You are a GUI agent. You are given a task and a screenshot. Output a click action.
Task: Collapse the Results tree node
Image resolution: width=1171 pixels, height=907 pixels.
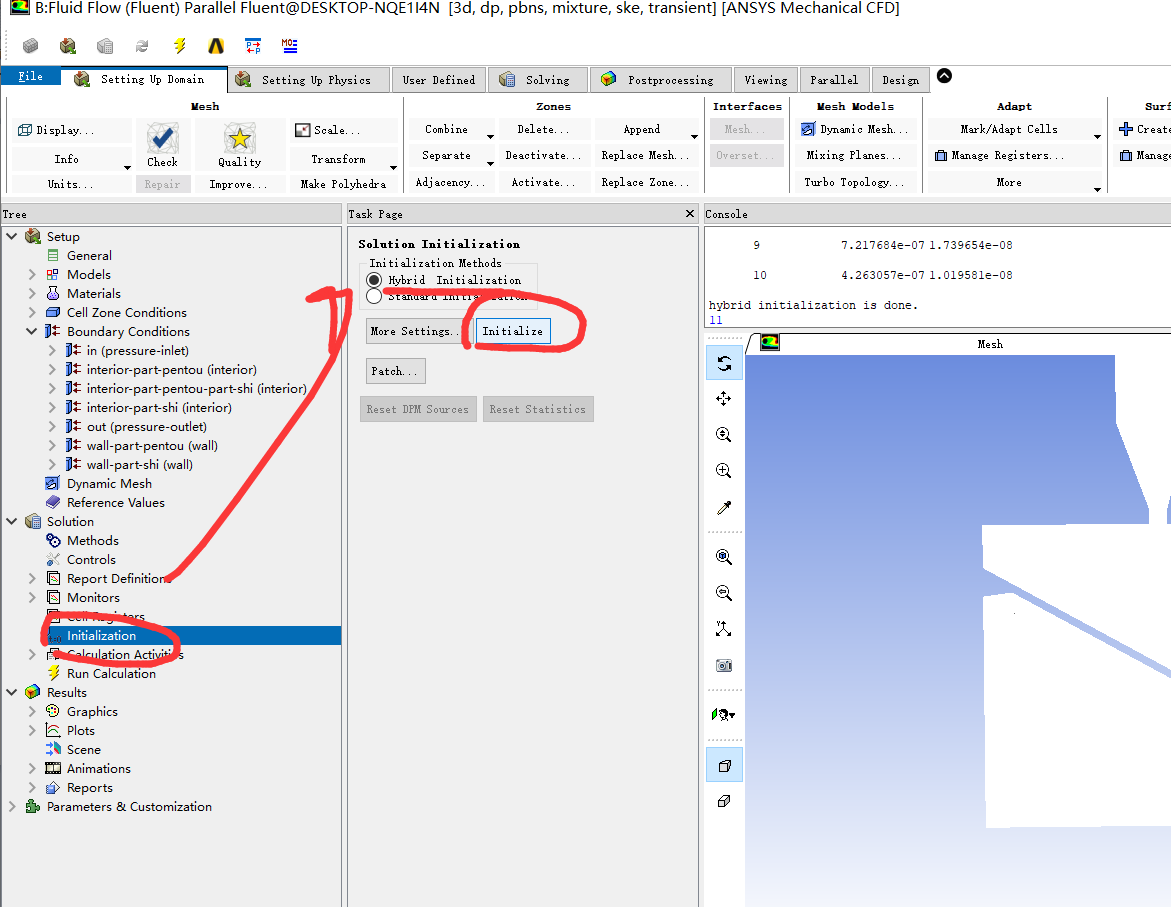12,693
